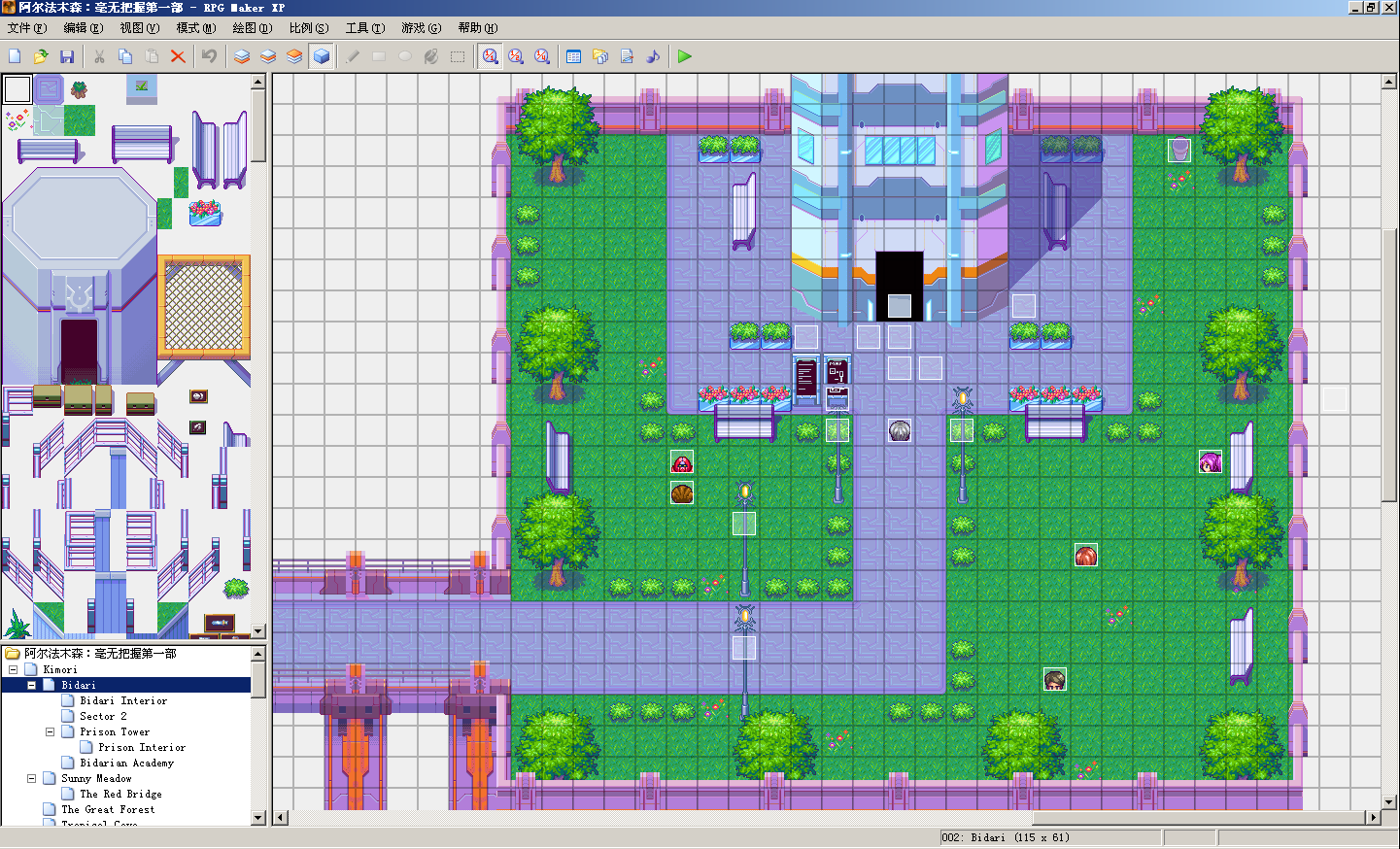Open the 工具(T) menu
Screen dimensions: 1400x849
coord(365,28)
